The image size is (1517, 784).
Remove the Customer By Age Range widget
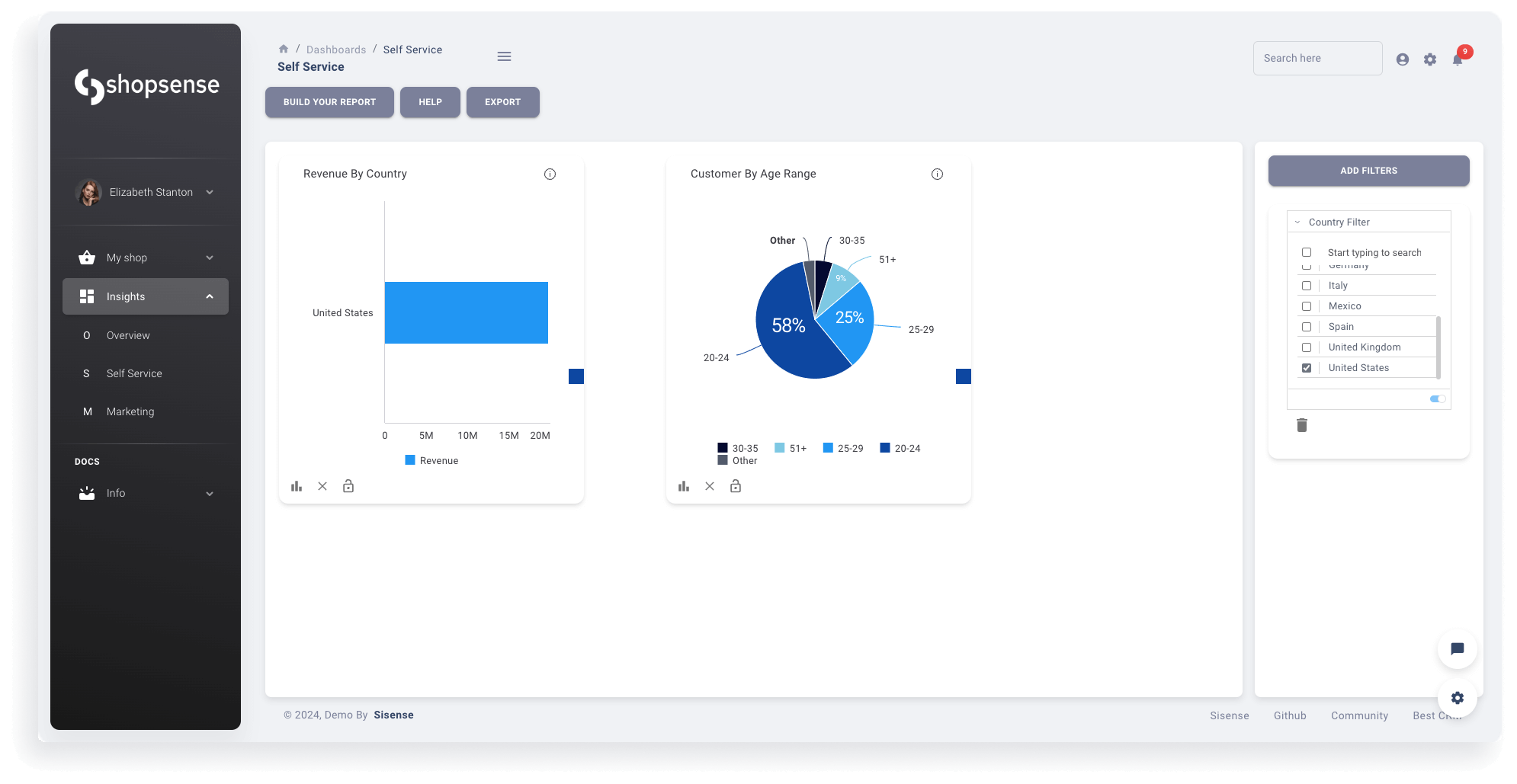pyautogui.click(x=710, y=486)
